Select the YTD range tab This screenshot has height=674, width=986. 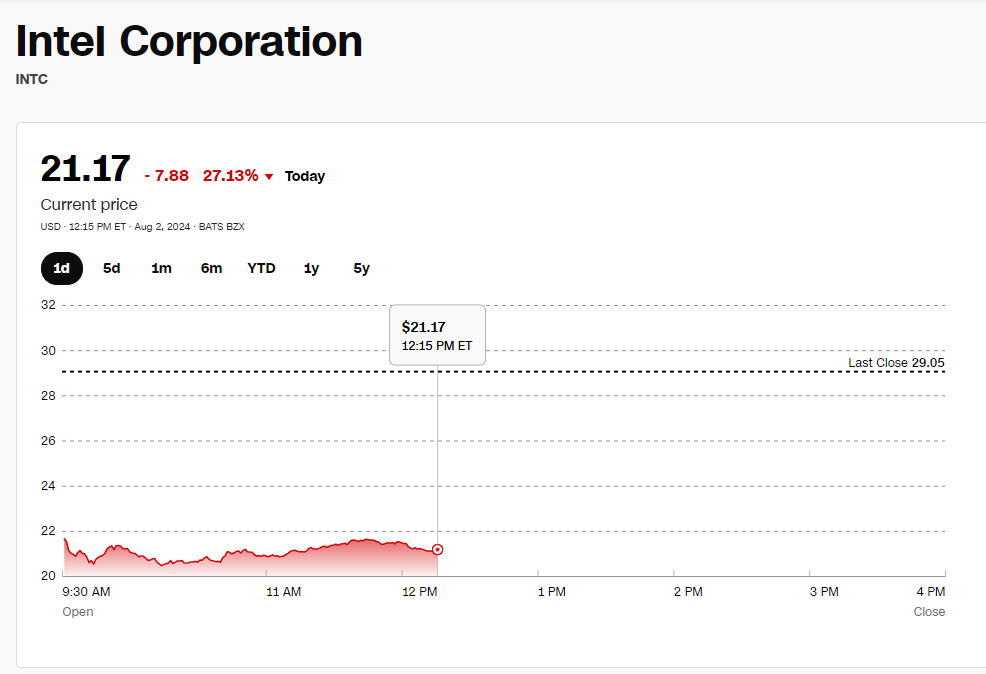tap(262, 268)
